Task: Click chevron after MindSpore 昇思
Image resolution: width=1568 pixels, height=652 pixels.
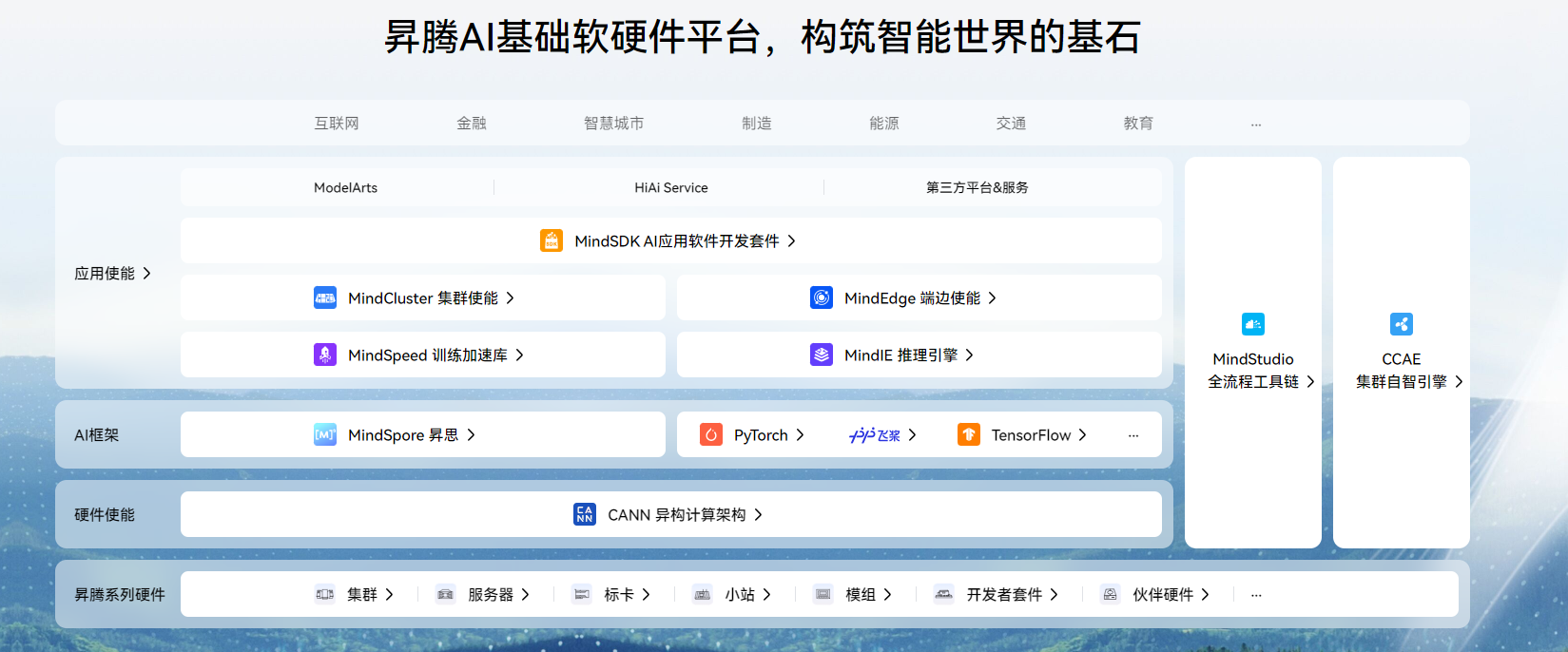Action: tap(471, 434)
